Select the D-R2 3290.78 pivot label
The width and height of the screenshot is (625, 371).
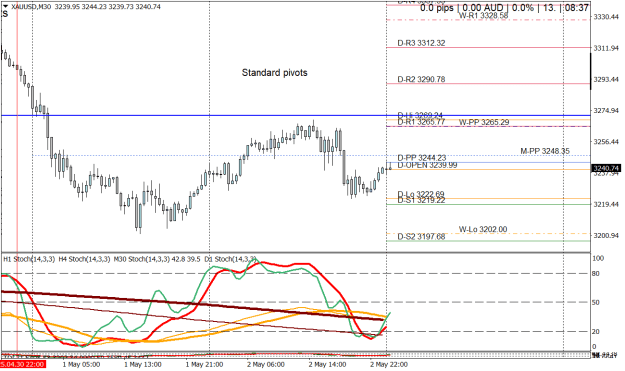pyautogui.click(x=421, y=79)
